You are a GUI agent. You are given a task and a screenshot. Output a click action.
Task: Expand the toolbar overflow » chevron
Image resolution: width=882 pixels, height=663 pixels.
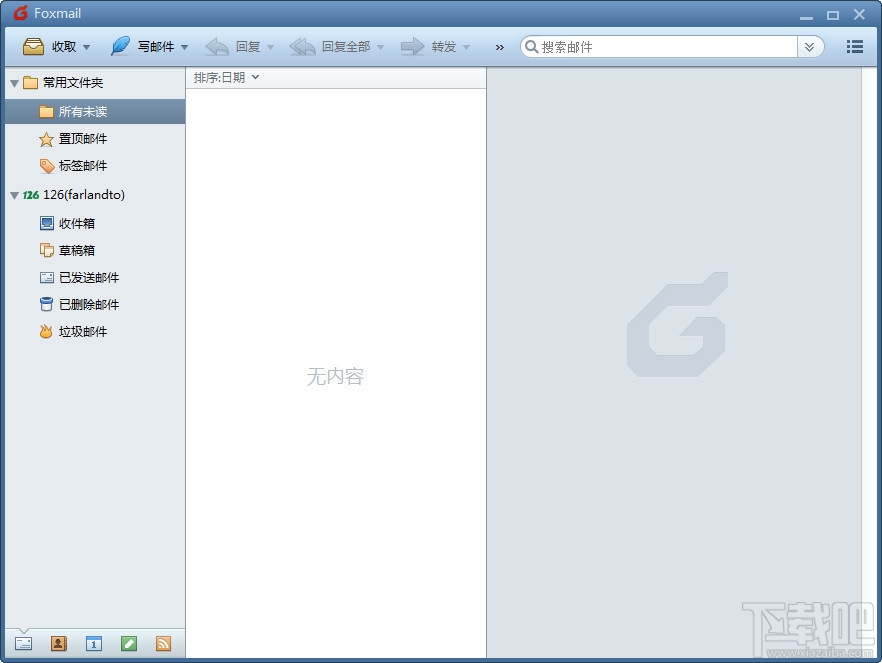[499, 46]
